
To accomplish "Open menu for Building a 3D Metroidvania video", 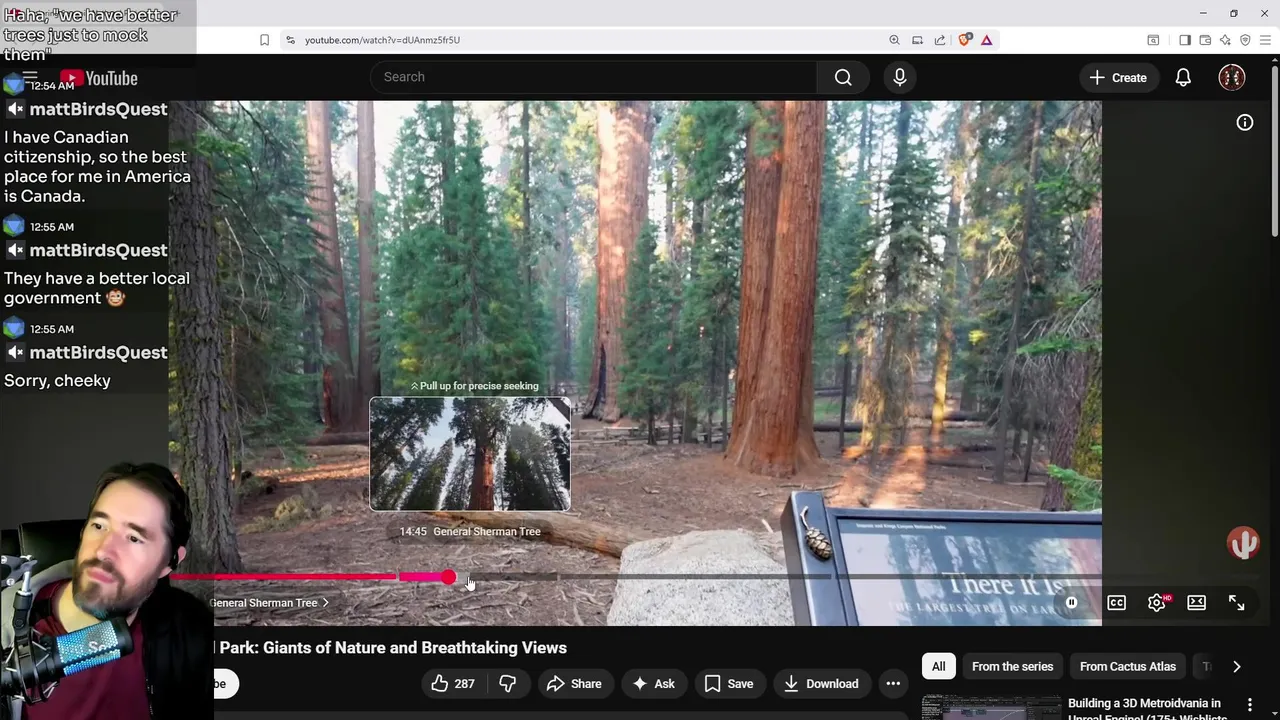I will coord(1250,706).
